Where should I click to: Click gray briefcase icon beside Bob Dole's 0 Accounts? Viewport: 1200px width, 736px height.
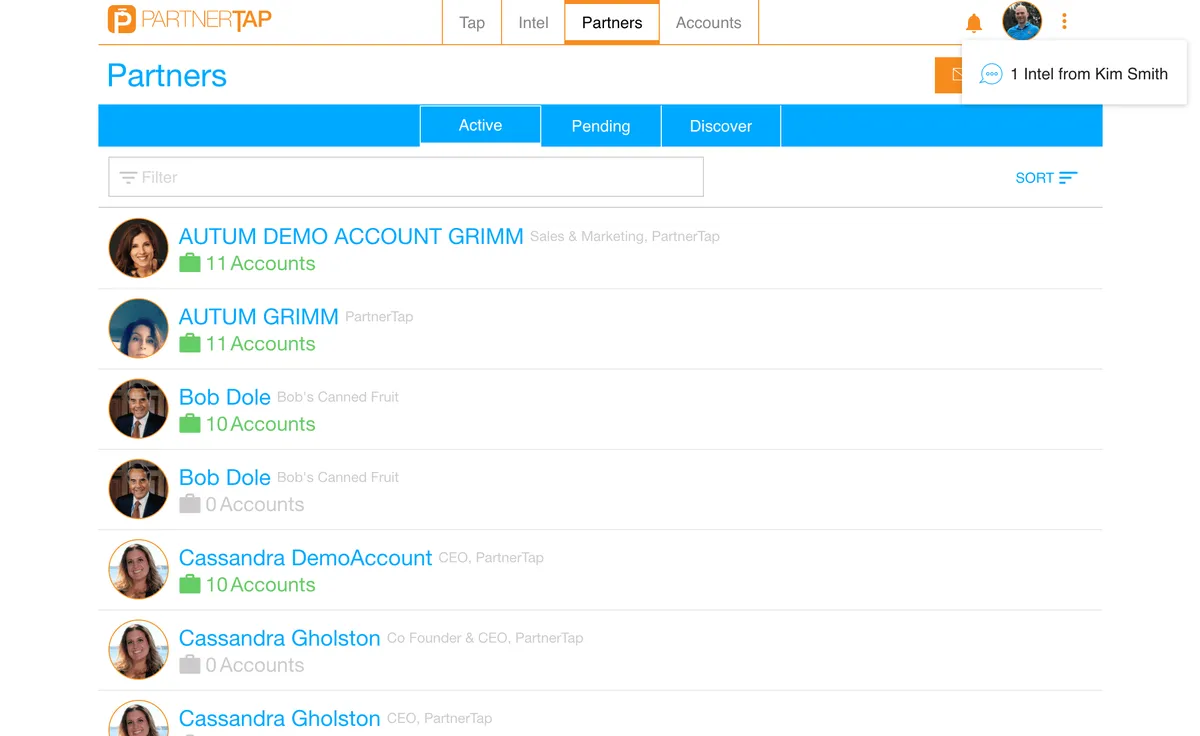(190, 505)
